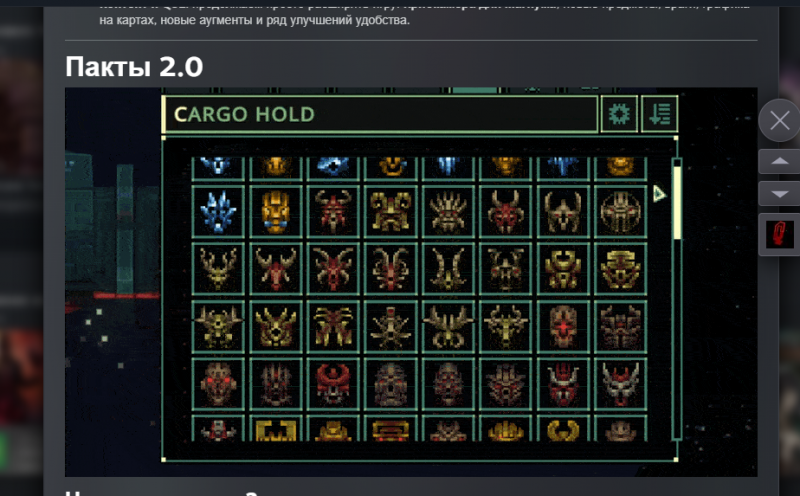
Task: Click the Cargo Hold title bar
Action: tap(380, 114)
